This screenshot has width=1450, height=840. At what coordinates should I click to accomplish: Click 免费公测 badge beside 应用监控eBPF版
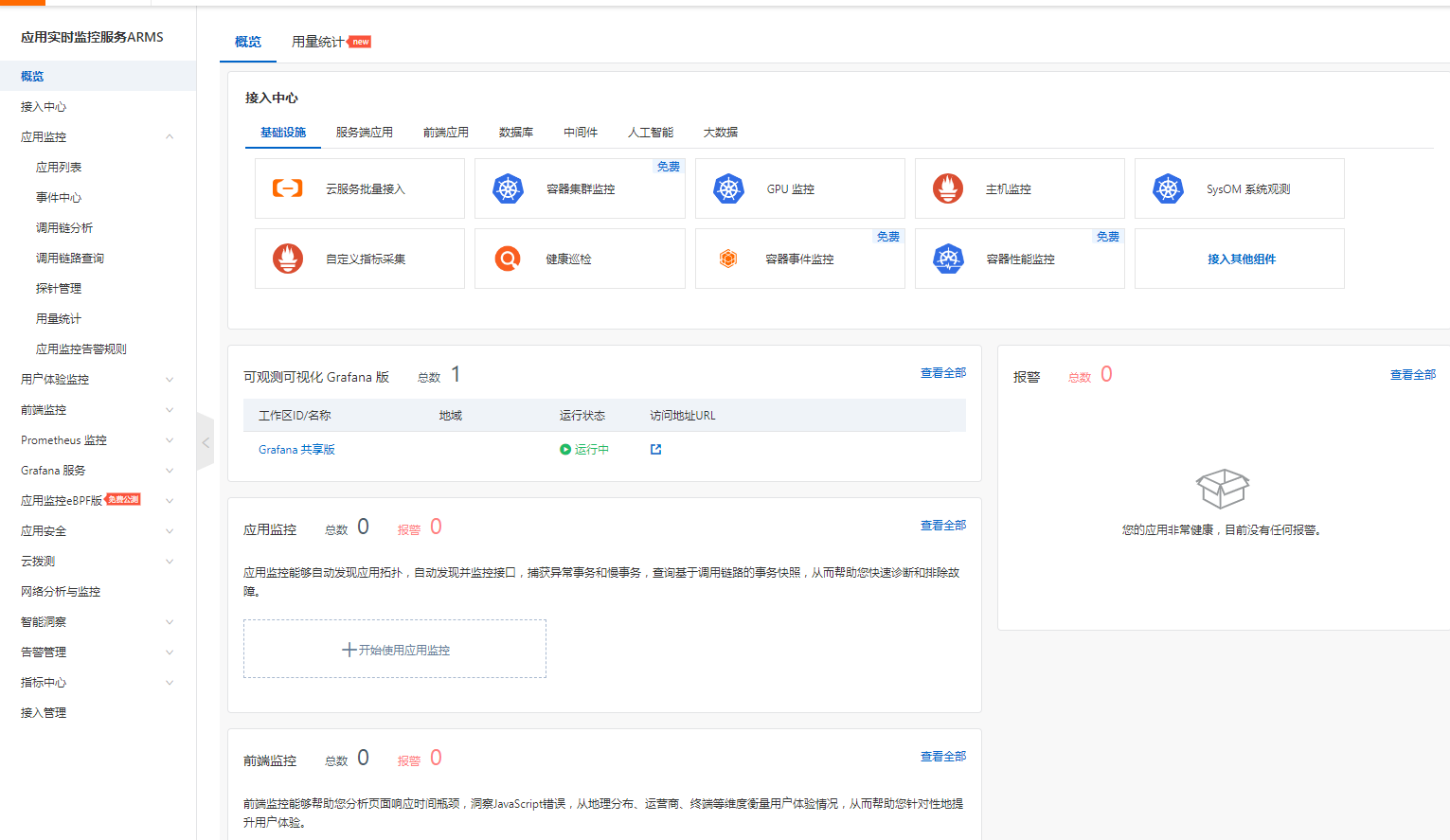(x=123, y=499)
